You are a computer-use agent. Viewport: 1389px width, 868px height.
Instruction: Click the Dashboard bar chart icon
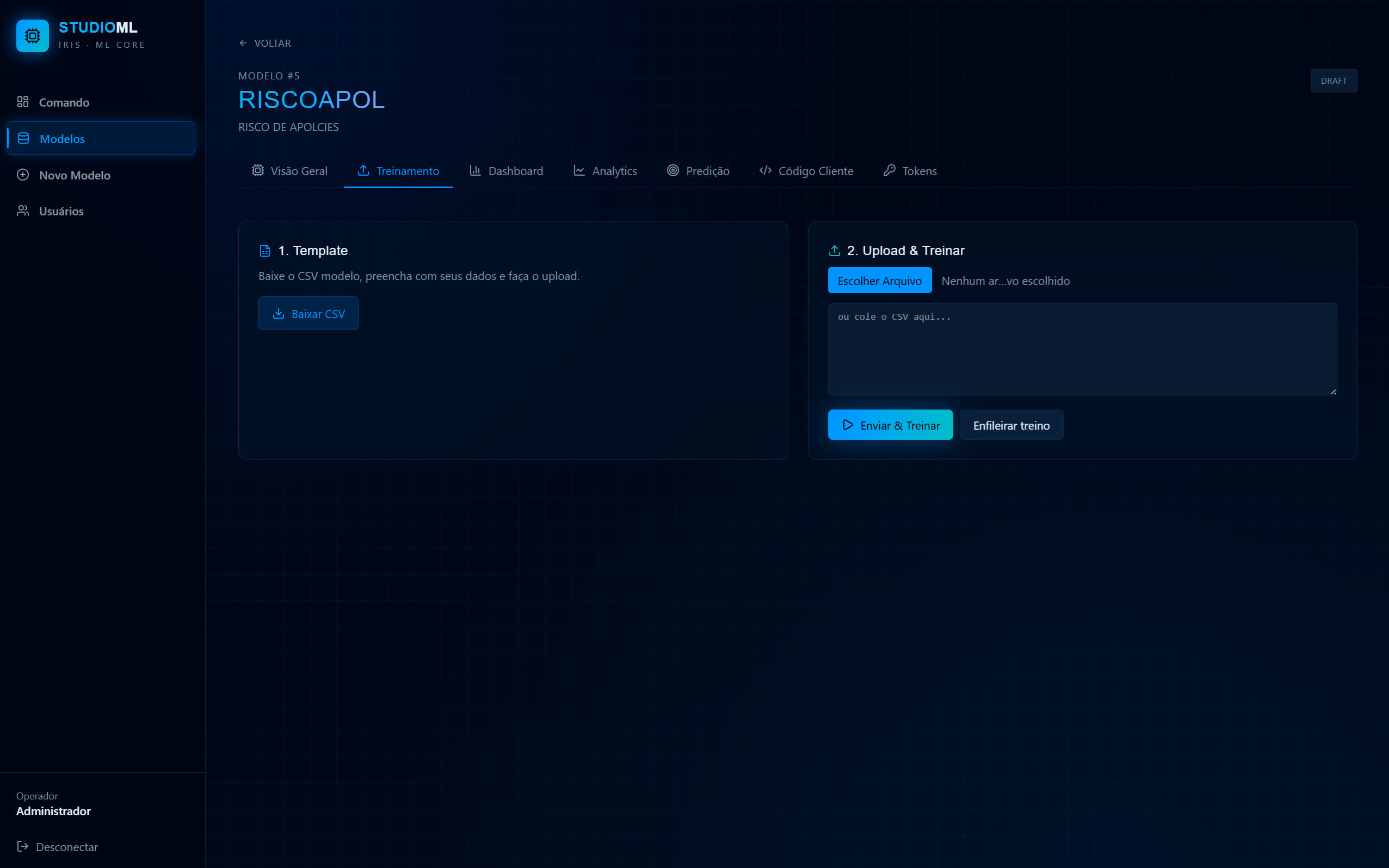coord(475,171)
